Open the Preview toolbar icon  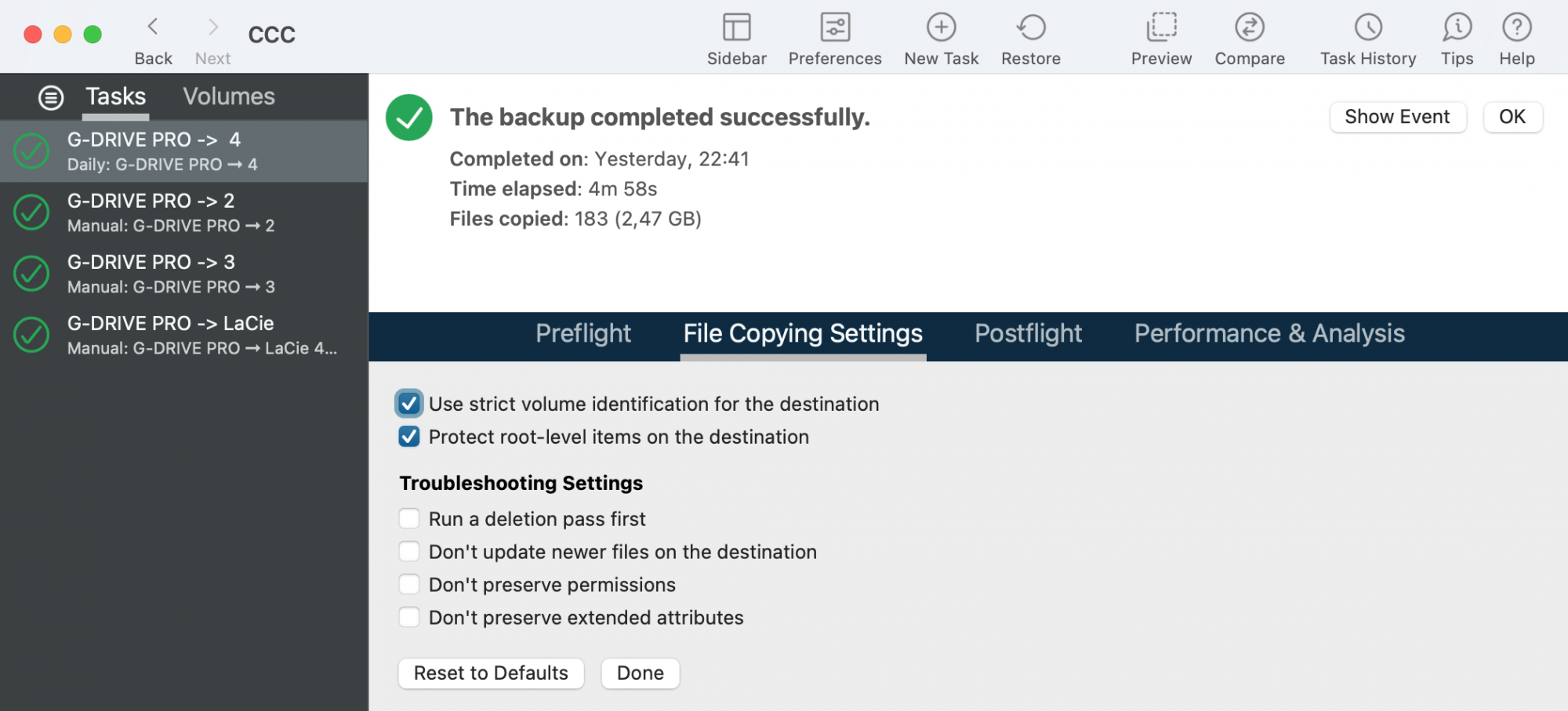coord(1161,28)
